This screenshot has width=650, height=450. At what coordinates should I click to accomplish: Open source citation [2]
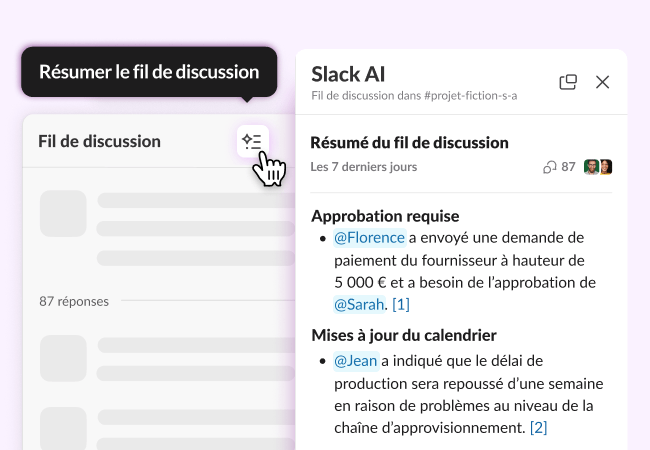[x=539, y=427]
